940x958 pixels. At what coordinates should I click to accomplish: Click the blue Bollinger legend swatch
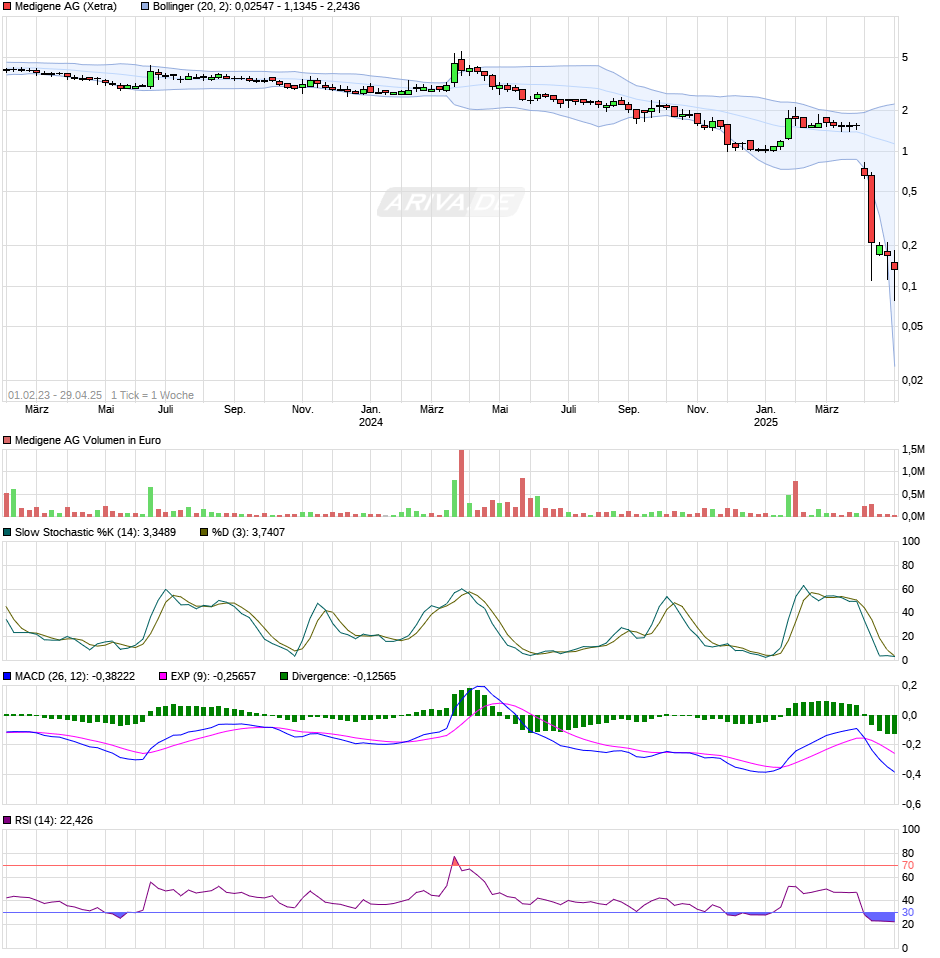click(145, 7)
